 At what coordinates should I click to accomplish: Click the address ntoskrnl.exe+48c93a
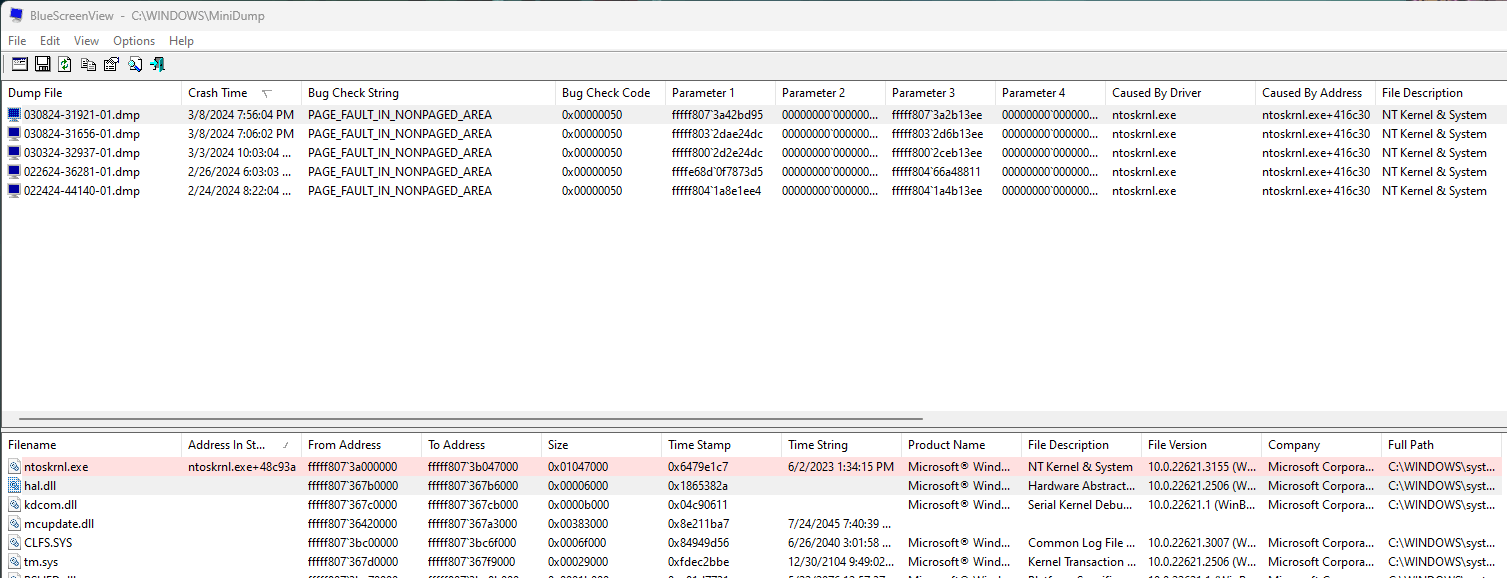coord(242,467)
